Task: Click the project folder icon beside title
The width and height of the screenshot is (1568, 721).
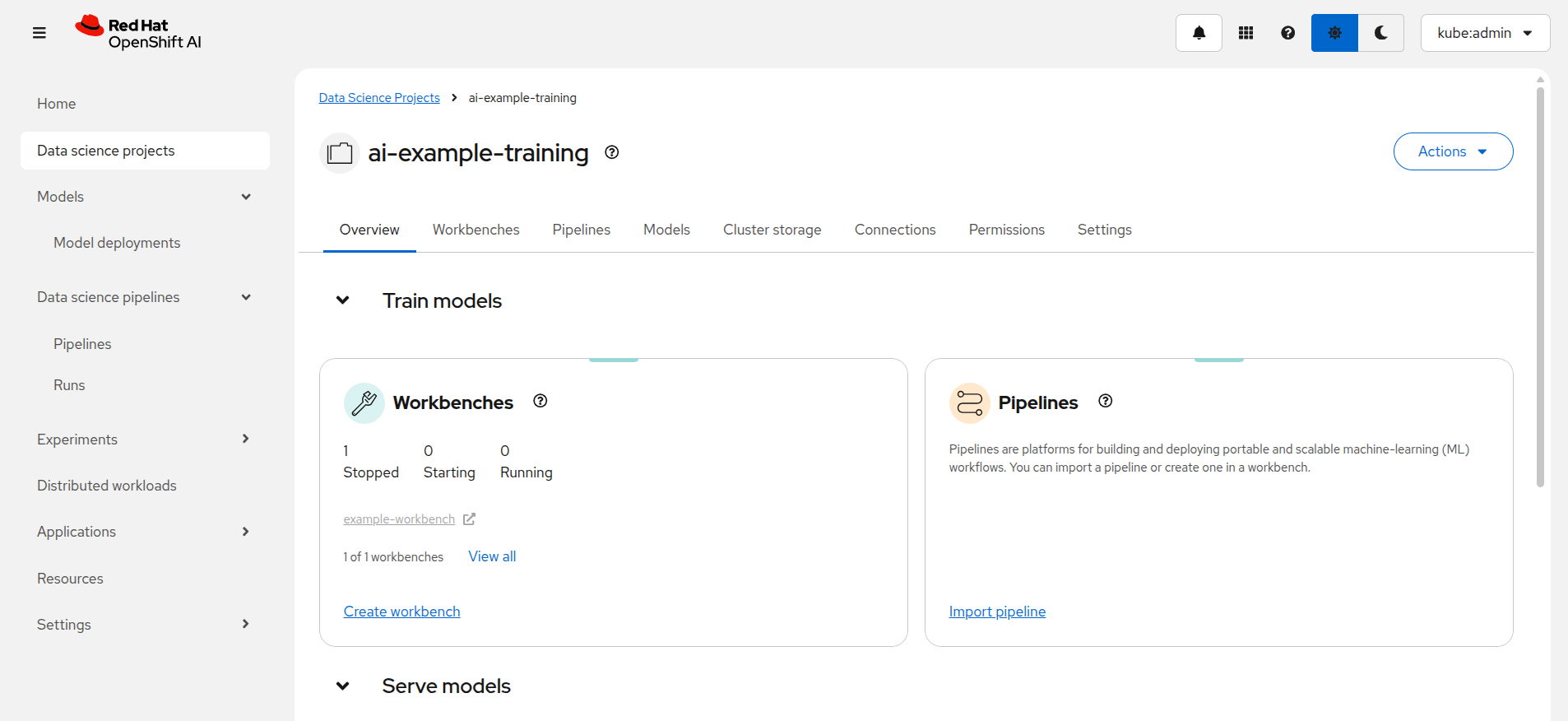Action: pos(340,153)
